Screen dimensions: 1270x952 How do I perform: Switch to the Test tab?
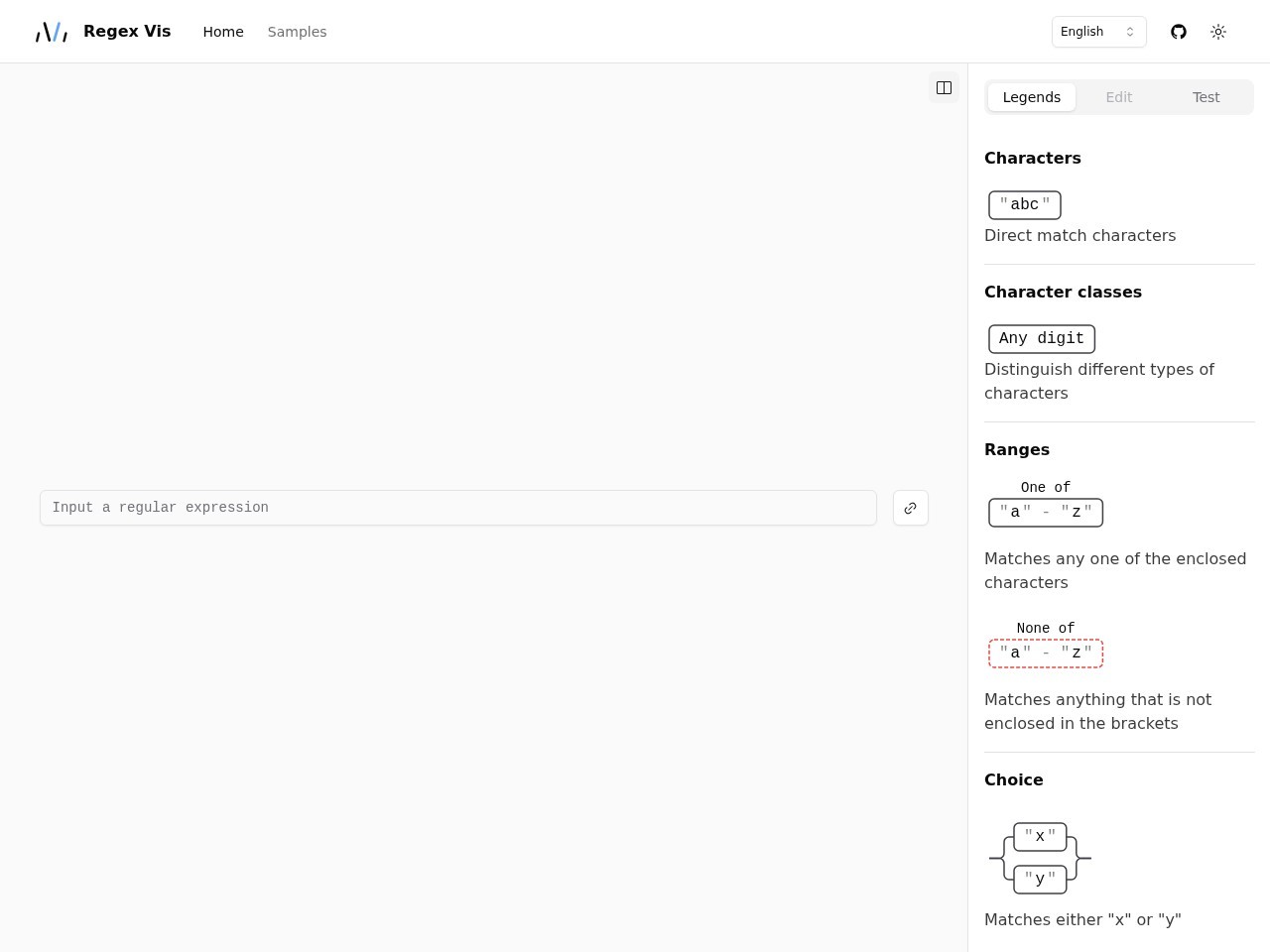(1206, 97)
